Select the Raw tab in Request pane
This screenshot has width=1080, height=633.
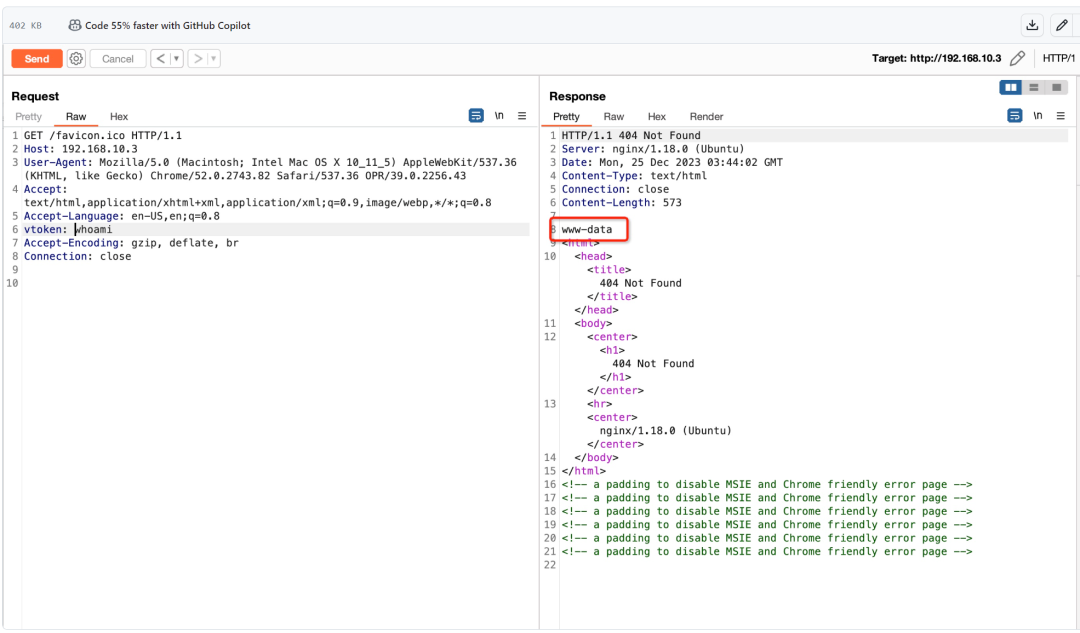tap(76, 116)
